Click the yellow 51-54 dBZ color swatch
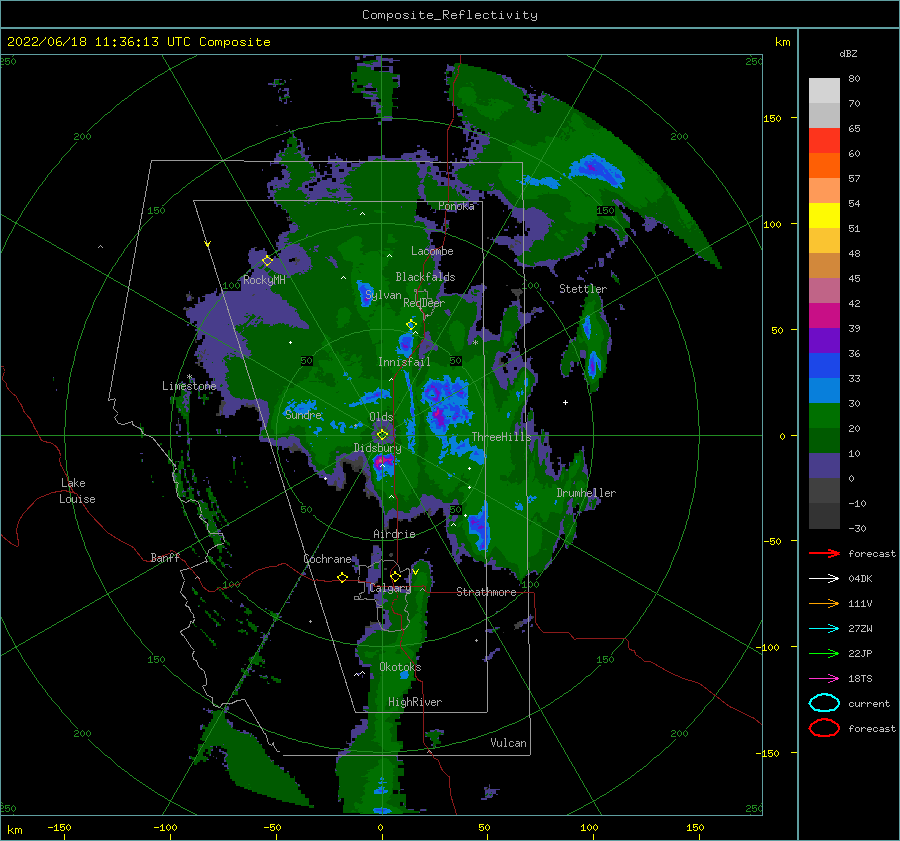The height and width of the screenshot is (841, 900). [x=824, y=216]
